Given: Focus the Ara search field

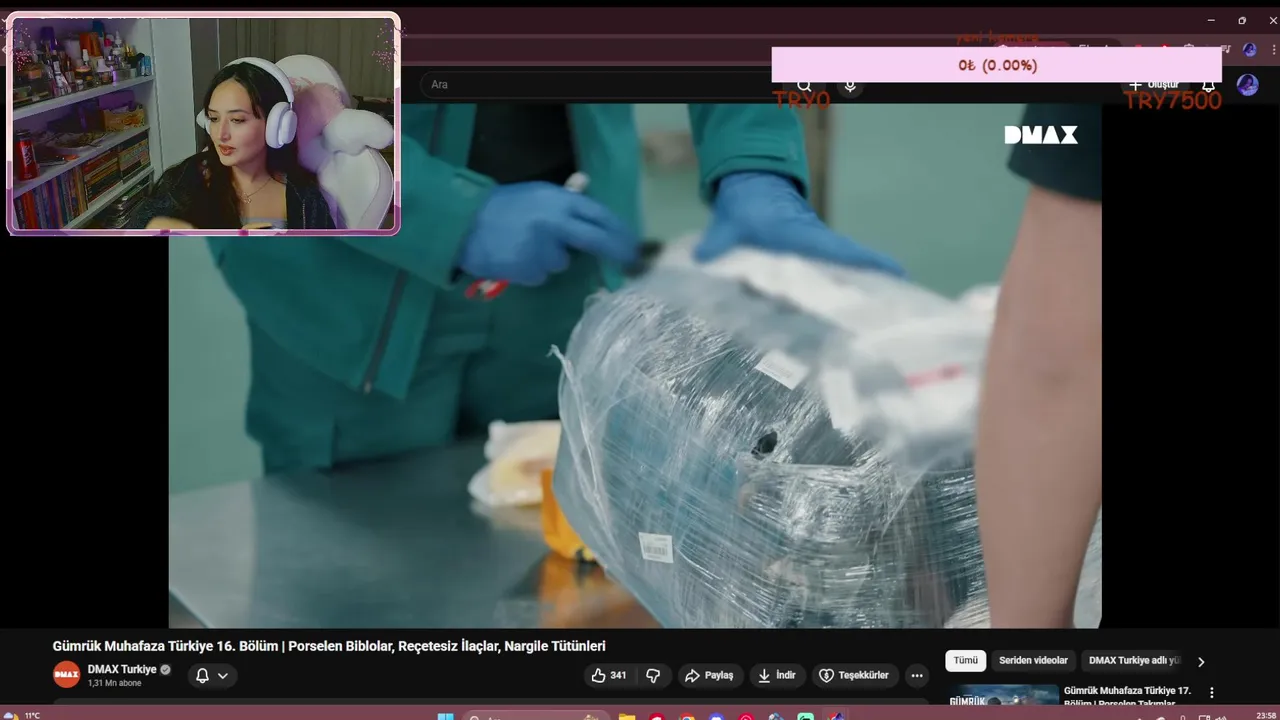Looking at the screenshot, I should coord(600,85).
